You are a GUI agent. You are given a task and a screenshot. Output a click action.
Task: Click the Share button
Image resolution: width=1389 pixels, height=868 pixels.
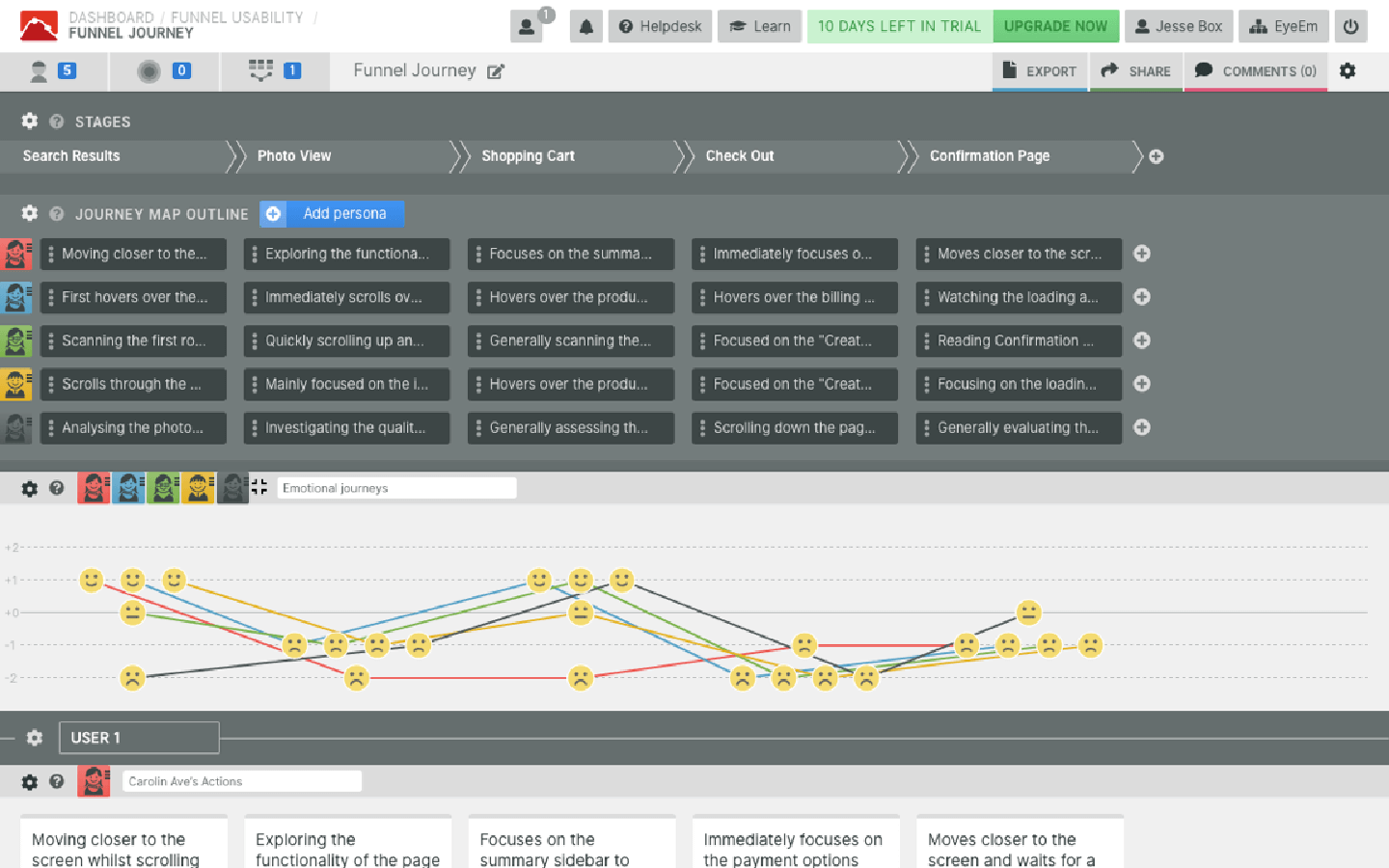[1136, 71]
